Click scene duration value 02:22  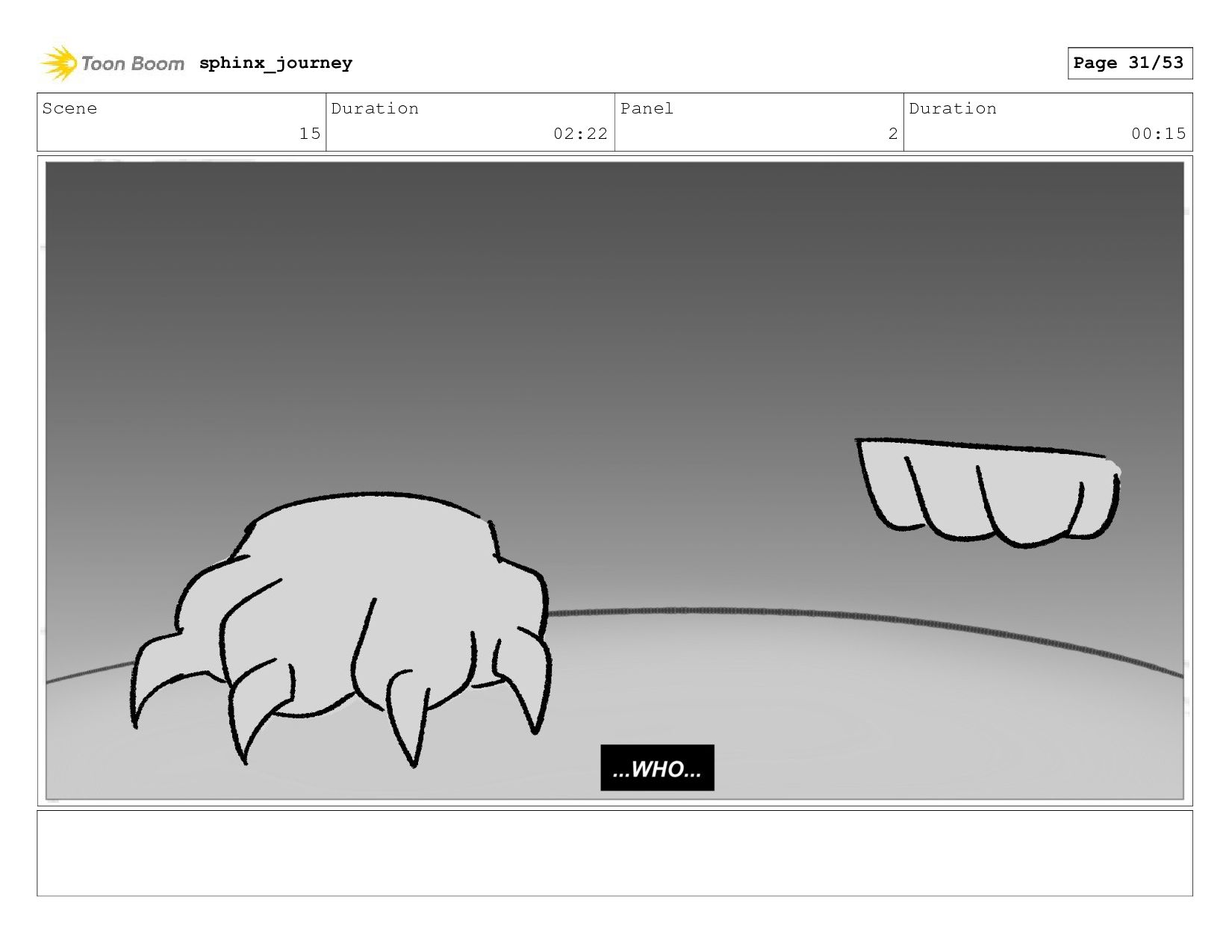click(x=580, y=134)
